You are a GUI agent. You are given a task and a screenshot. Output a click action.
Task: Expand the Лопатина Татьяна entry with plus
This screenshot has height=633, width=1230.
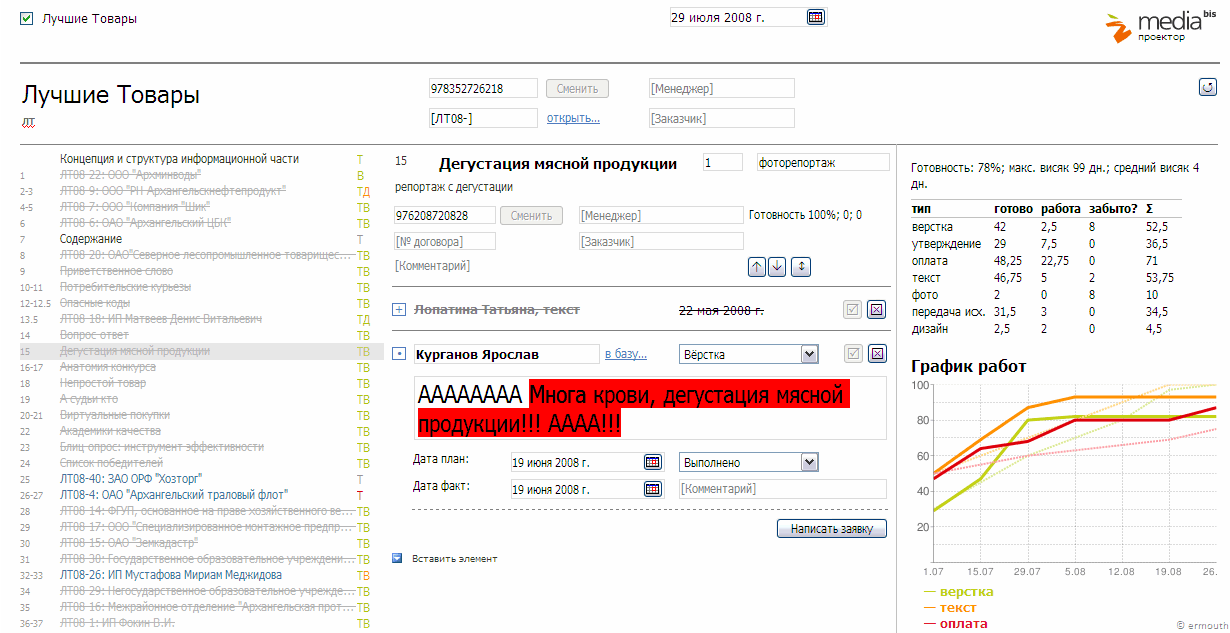(399, 310)
